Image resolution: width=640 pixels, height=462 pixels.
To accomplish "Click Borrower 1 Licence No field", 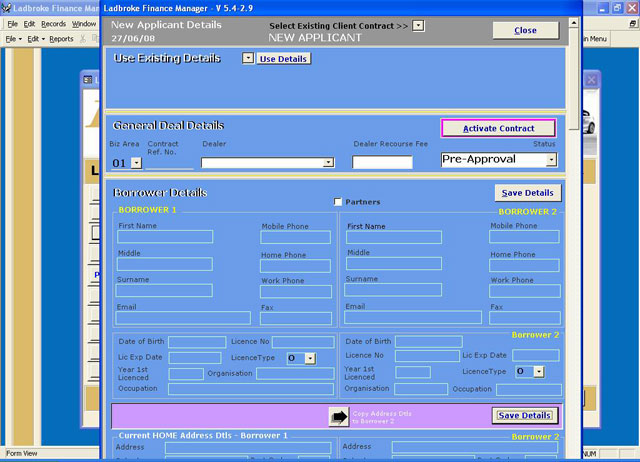I will click(x=303, y=342).
